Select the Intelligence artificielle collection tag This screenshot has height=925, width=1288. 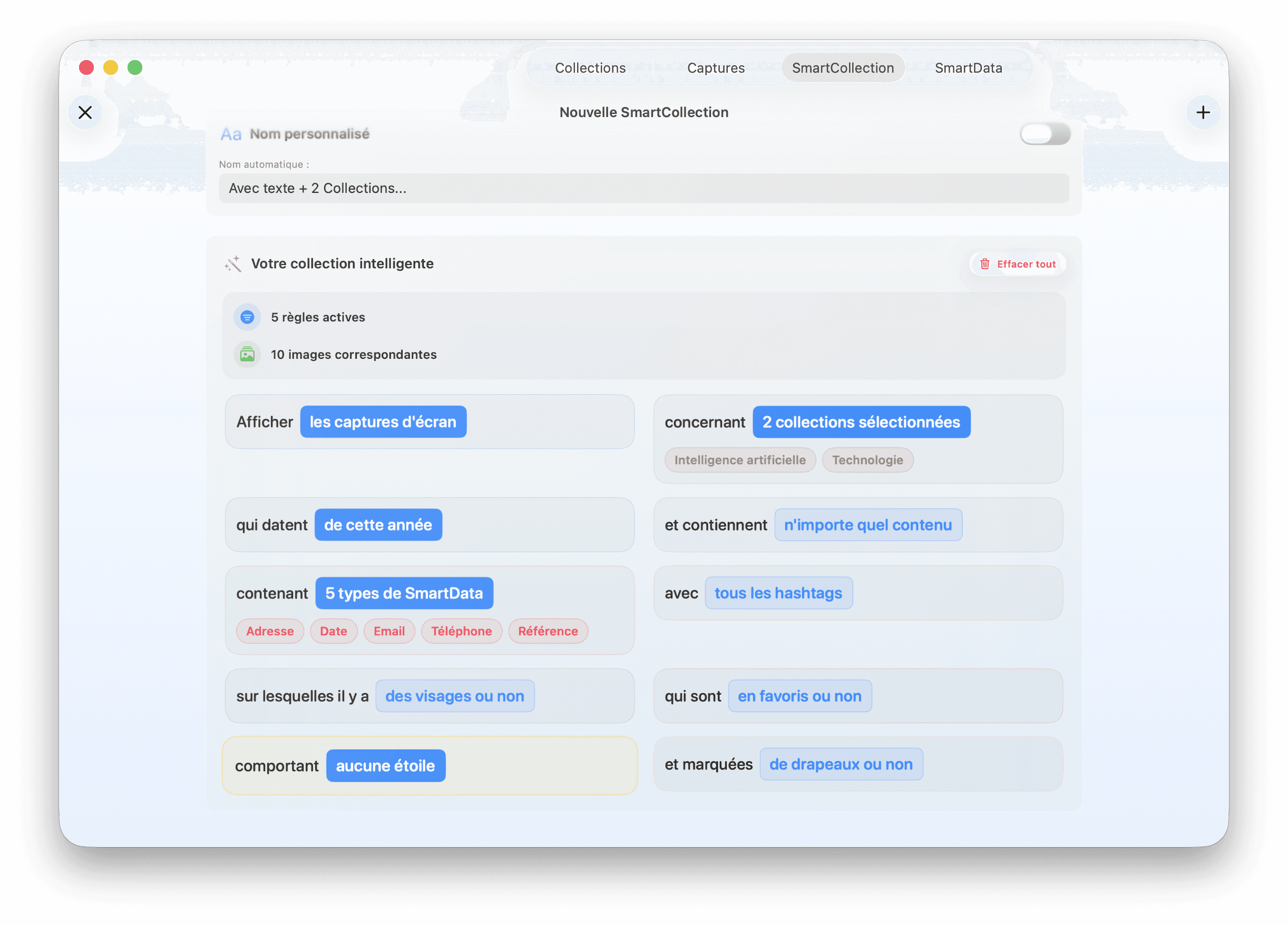point(739,460)
